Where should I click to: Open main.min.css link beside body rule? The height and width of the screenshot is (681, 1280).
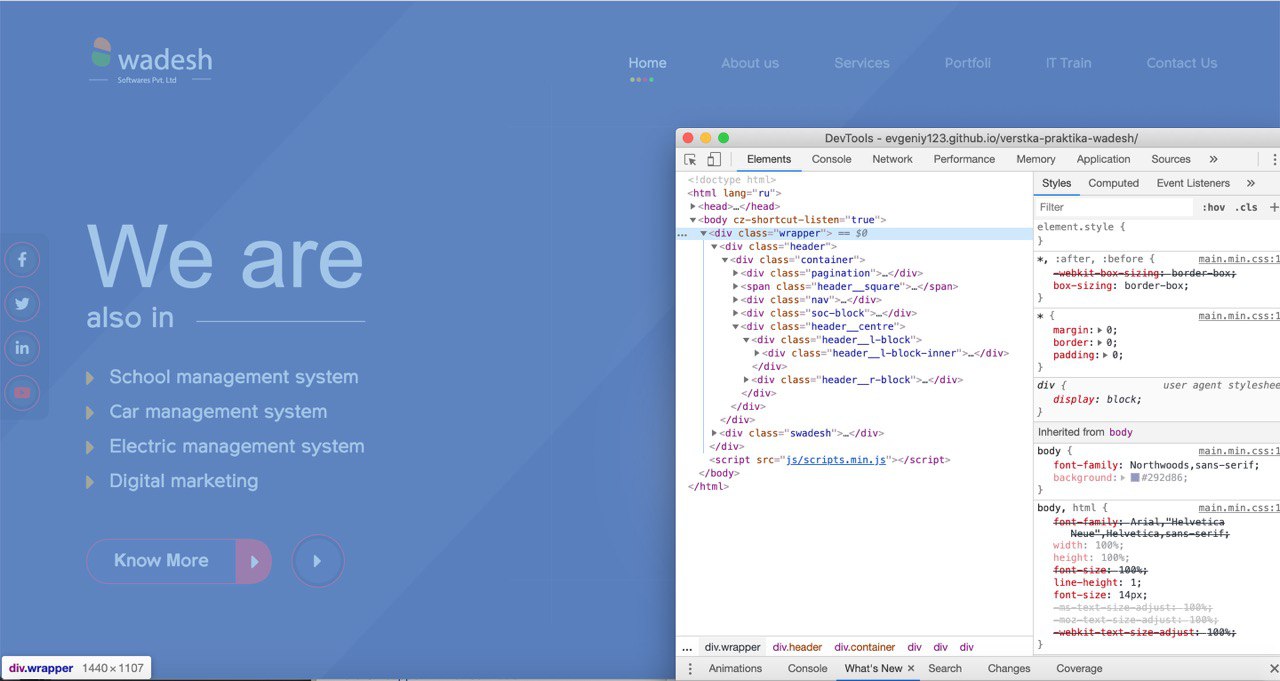[1239, 451]
